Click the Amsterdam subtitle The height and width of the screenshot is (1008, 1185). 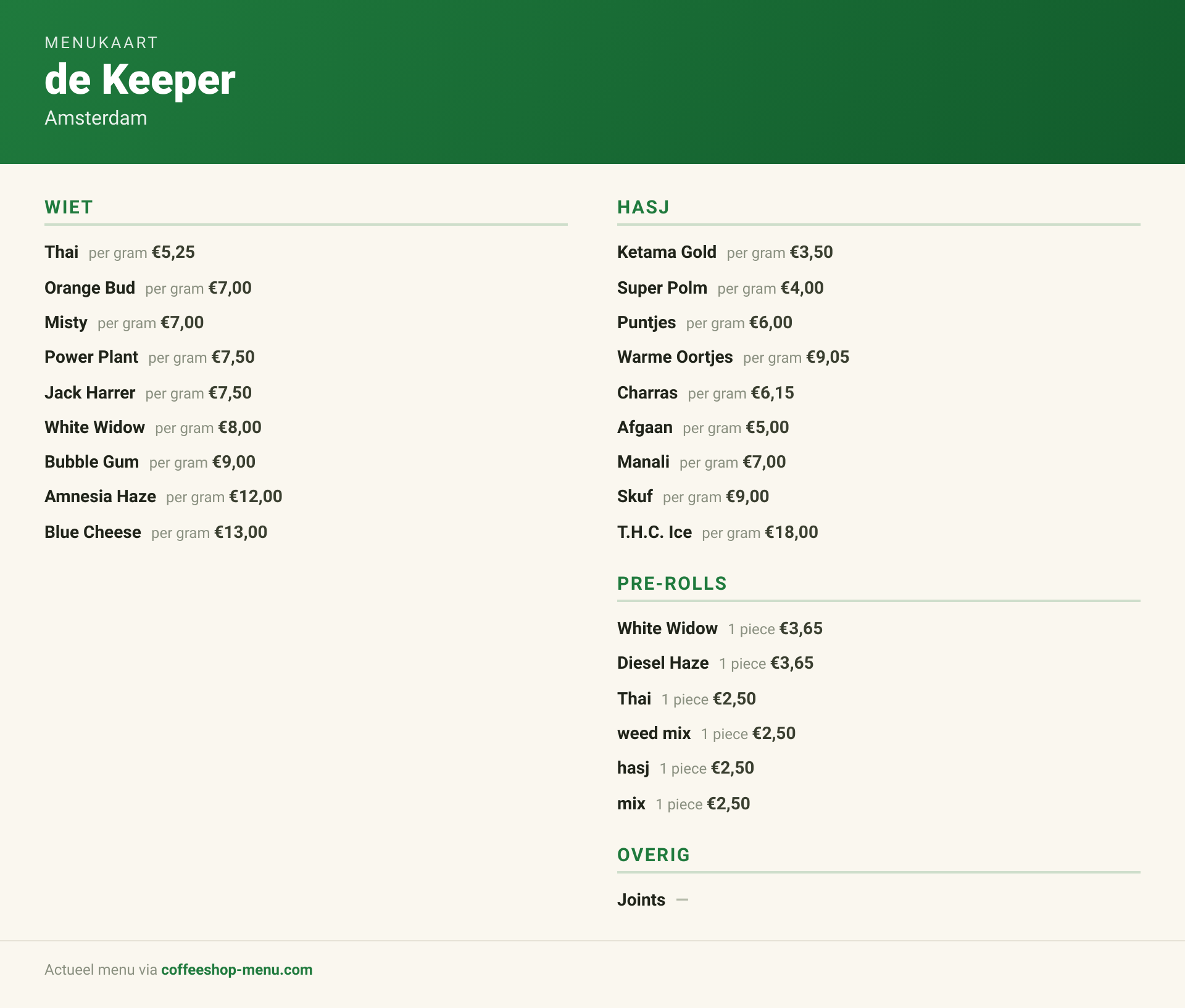click(96, 118)
